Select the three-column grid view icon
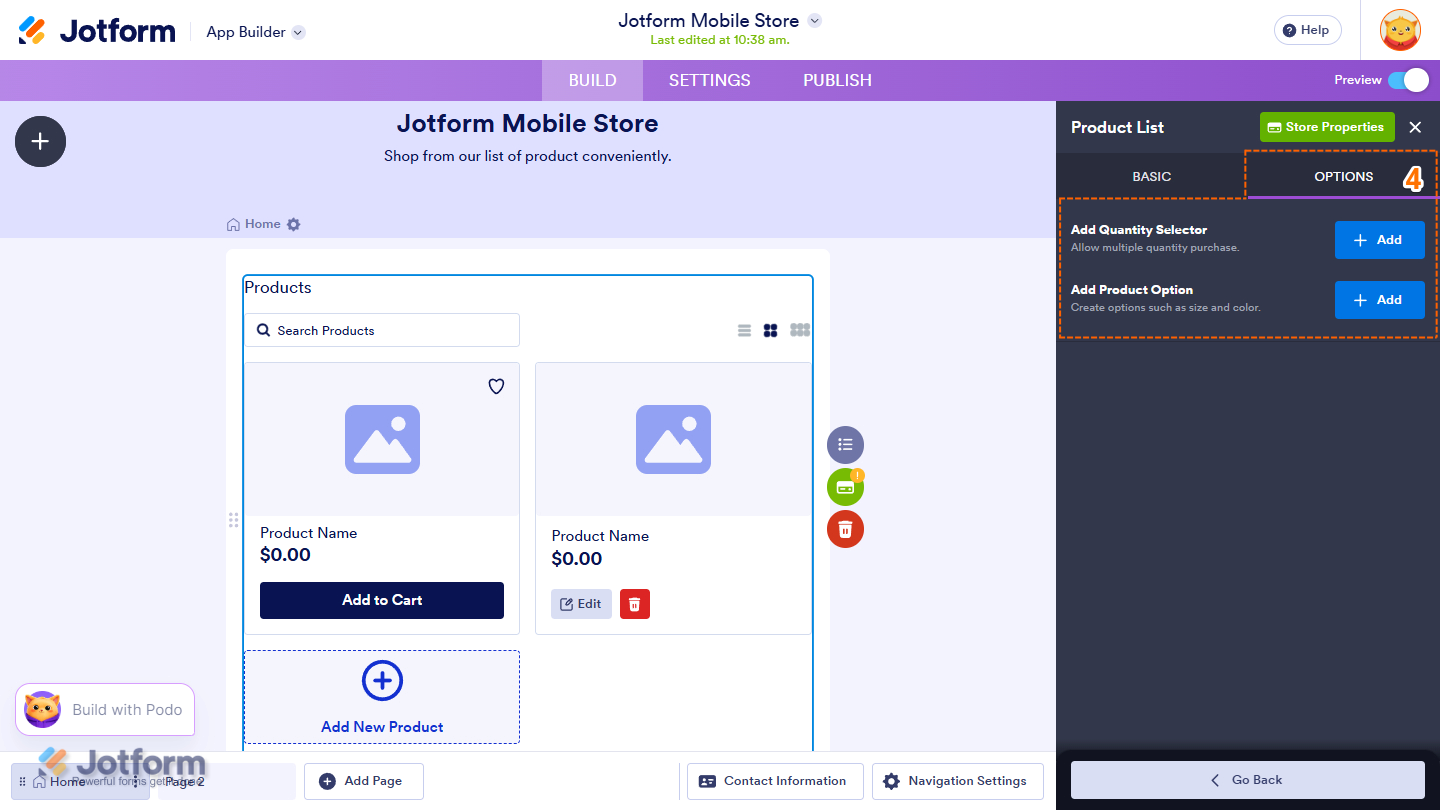The width and height of the screenshot is (1440, 810). (x=799, y=329)
